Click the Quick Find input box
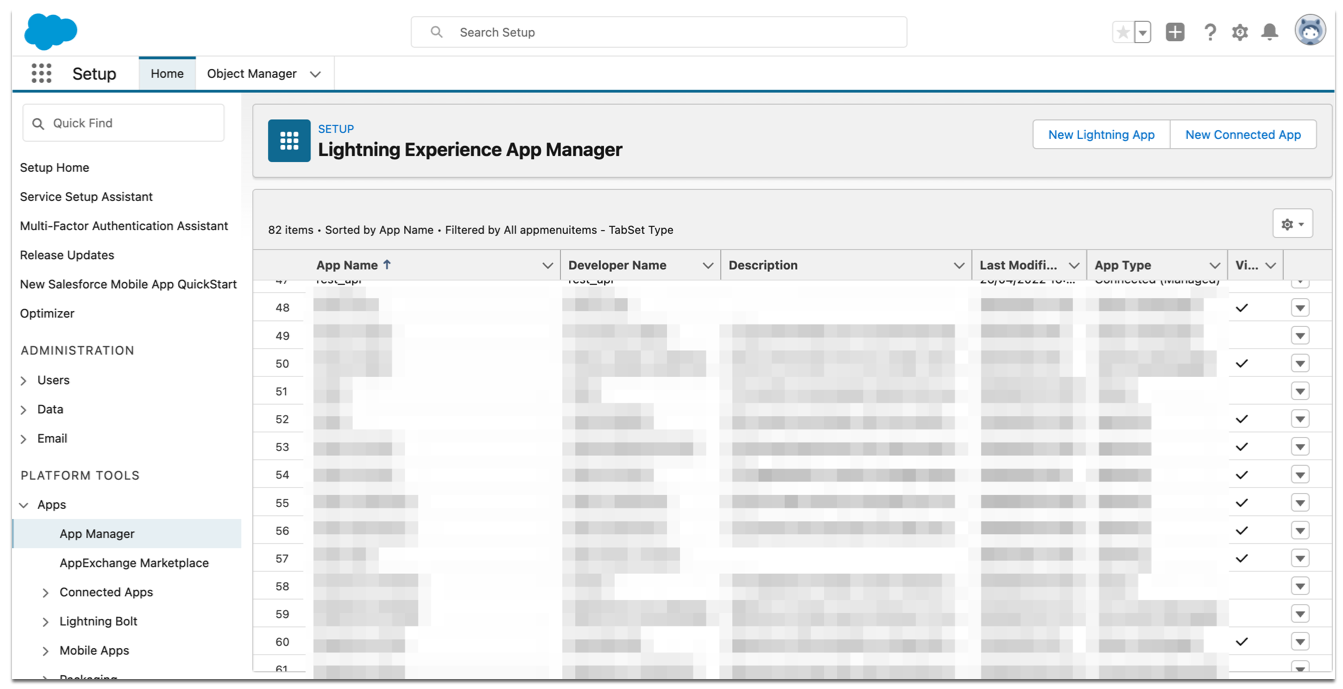 124,123
